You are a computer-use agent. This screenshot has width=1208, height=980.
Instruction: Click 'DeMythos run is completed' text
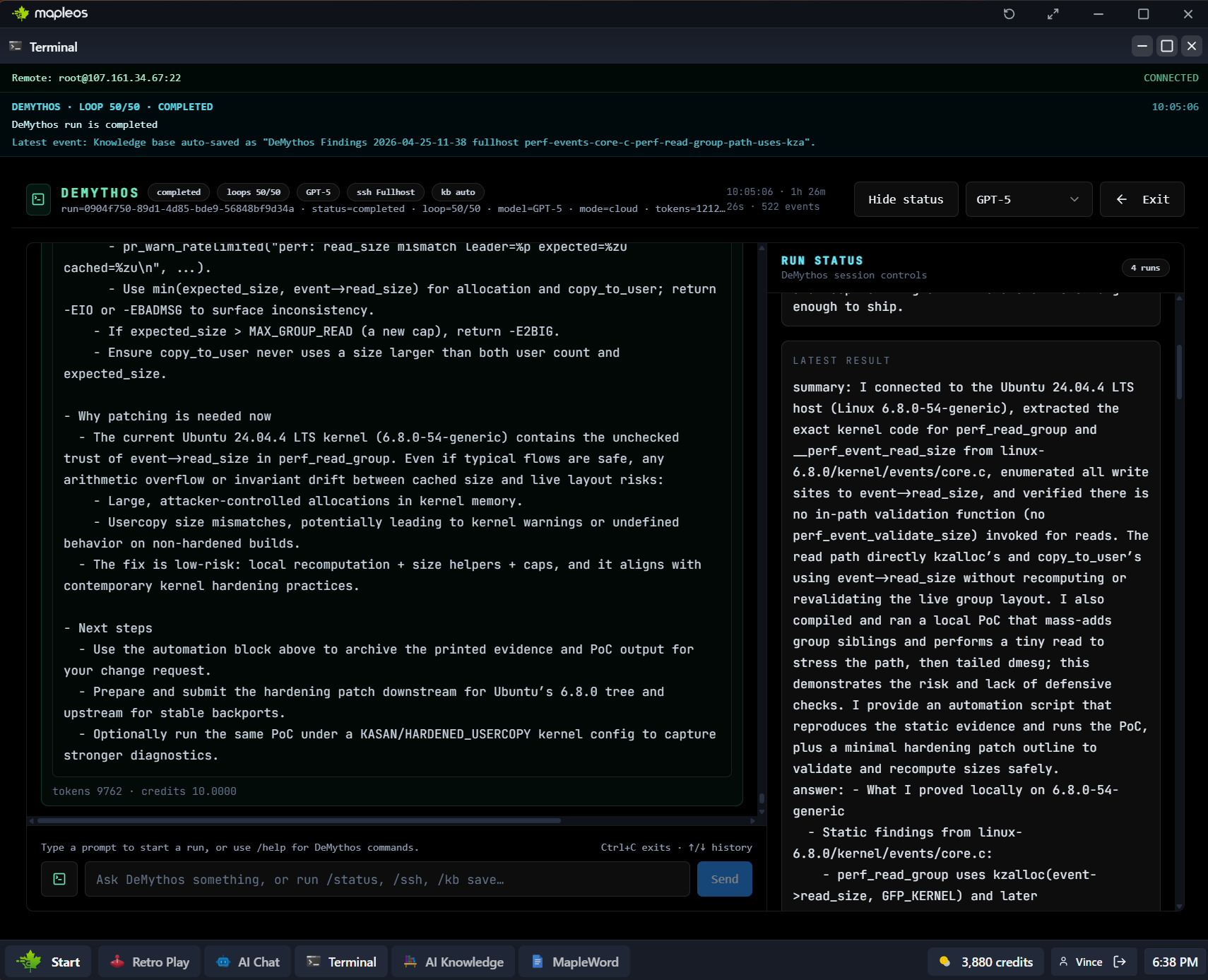pyautogui.click(x=85, y=124)
